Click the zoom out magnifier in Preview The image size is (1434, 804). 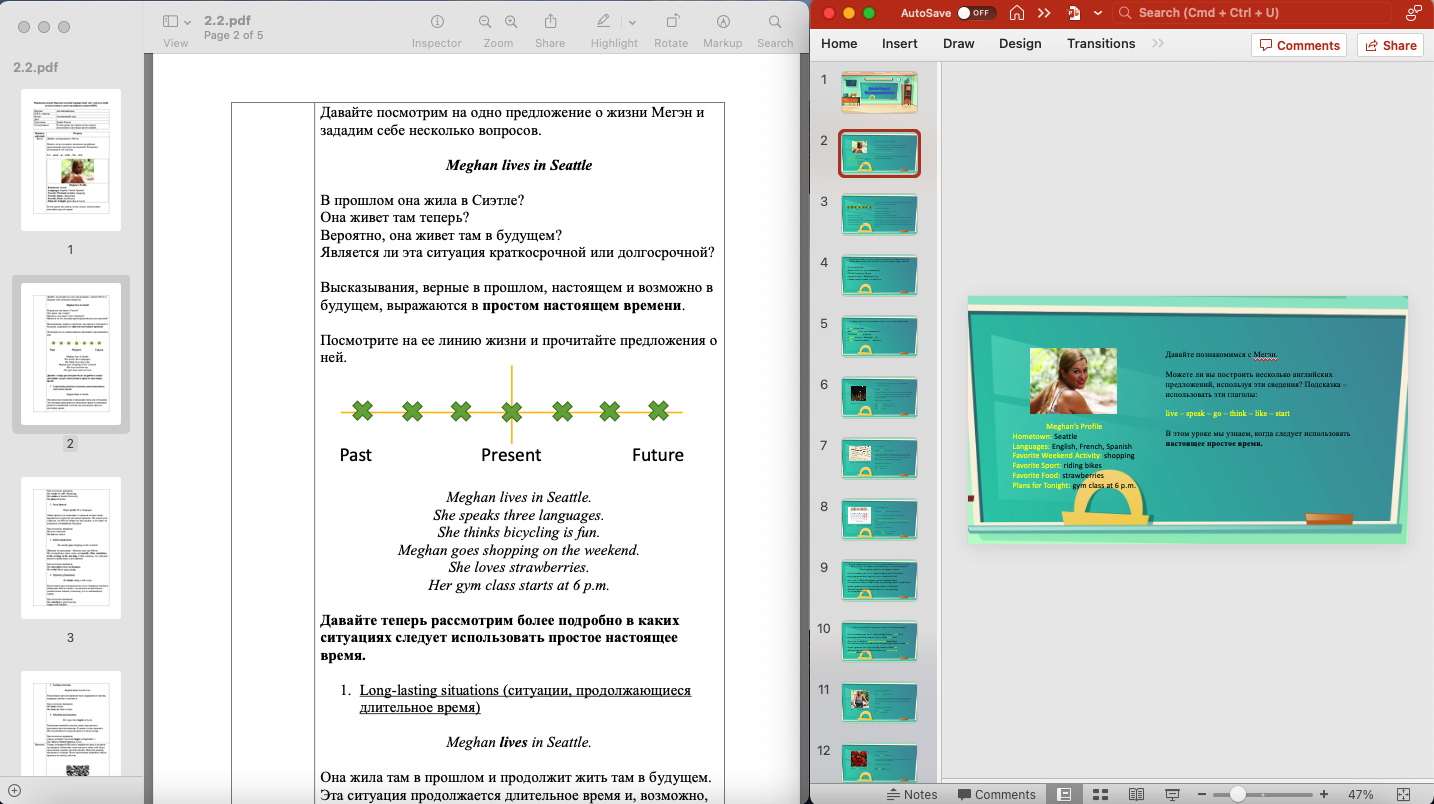[485, 22]
